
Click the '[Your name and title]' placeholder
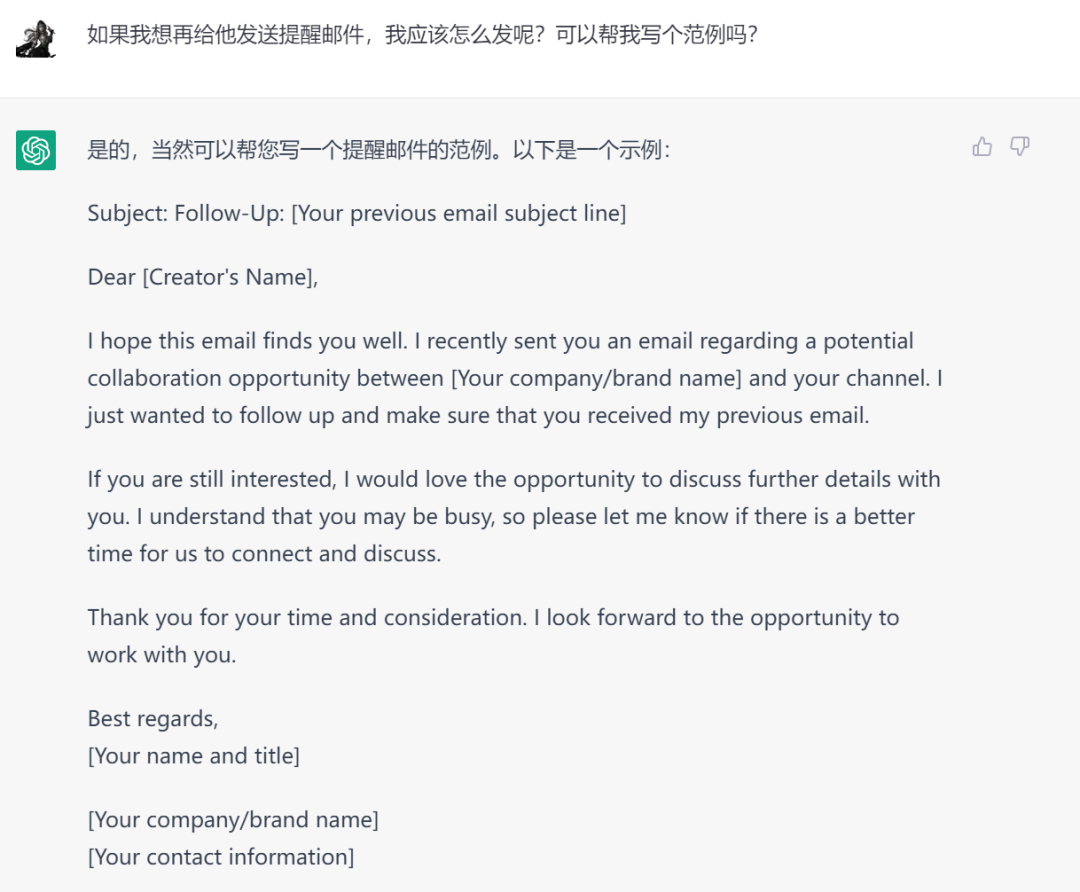194,756
